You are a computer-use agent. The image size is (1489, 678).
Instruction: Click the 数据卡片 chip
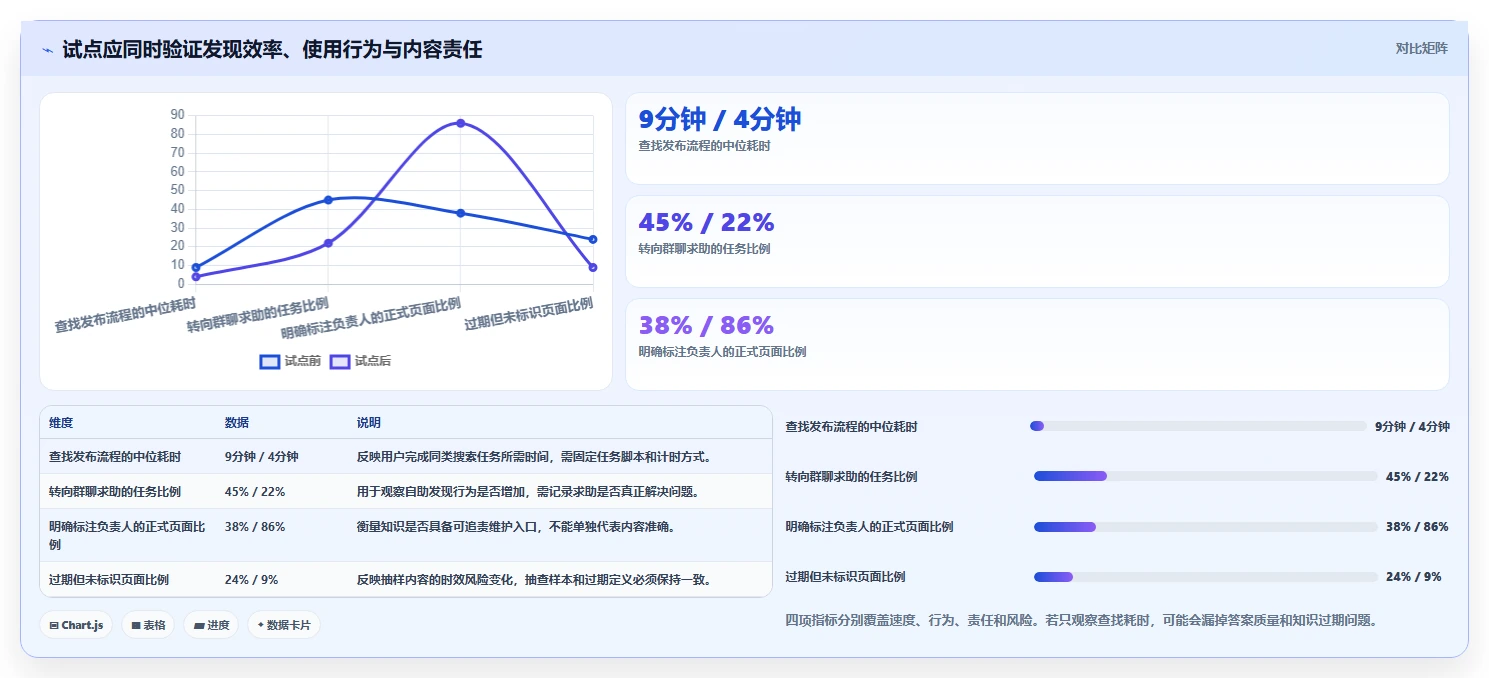pos(284,625)
